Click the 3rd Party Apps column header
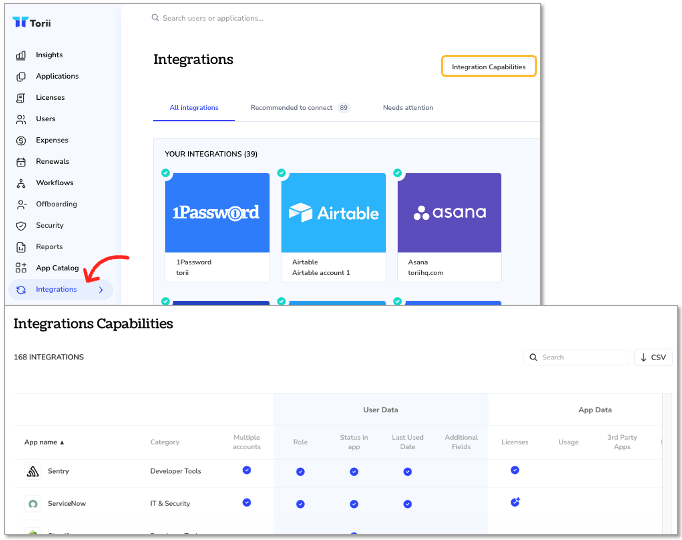The image size is (682, 540). point(622,442)
